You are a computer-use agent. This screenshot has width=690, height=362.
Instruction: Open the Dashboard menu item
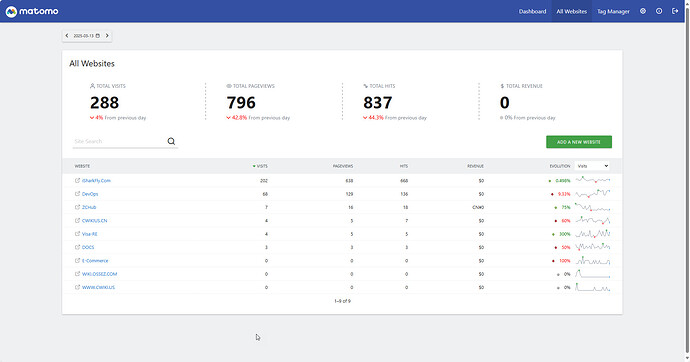532,11
